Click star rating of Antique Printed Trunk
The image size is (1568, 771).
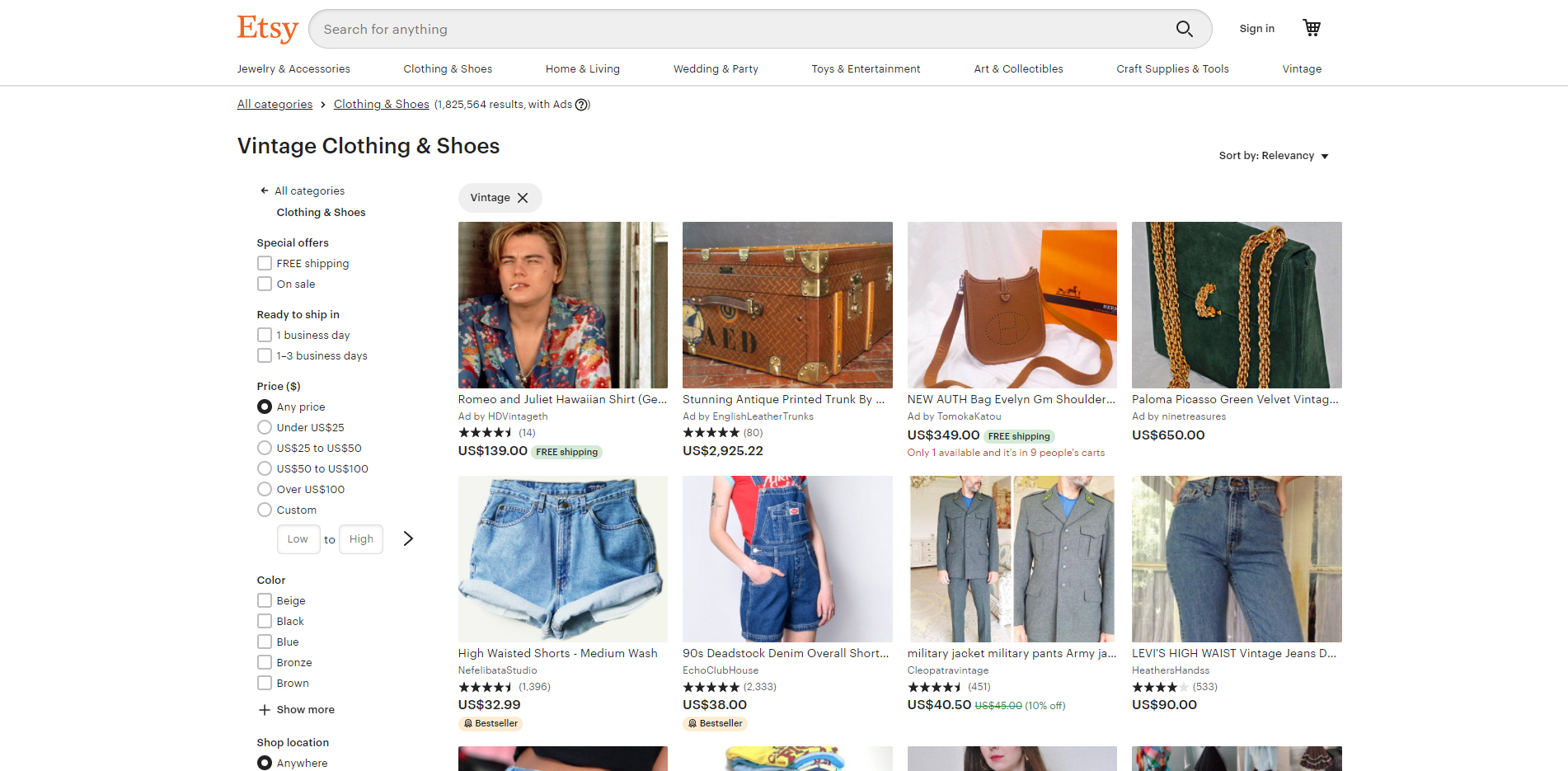[x=711, y=433]
